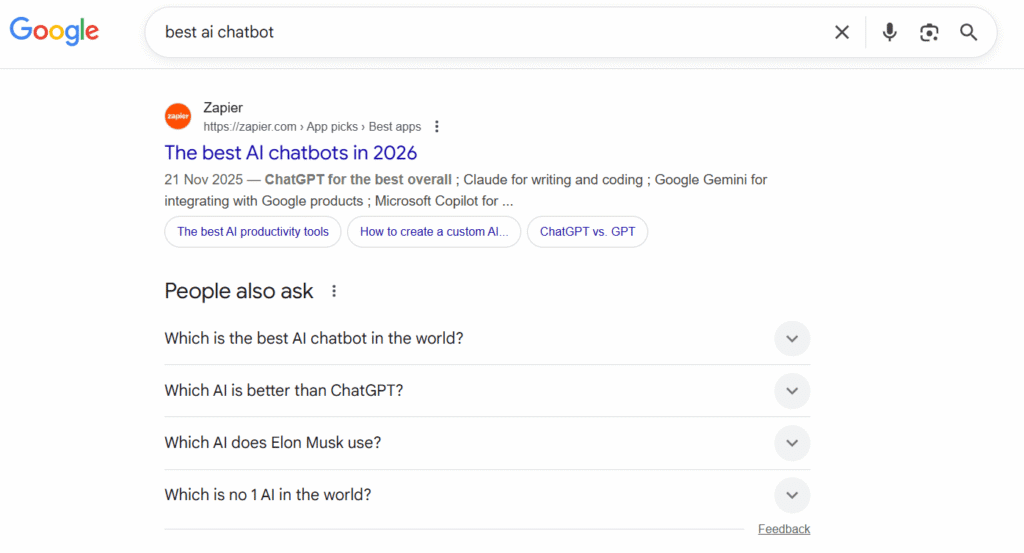The image size is (1024, 553).
Task: Select the "ChatGPT vs. GPT" chip
Action: click(587, 232)
